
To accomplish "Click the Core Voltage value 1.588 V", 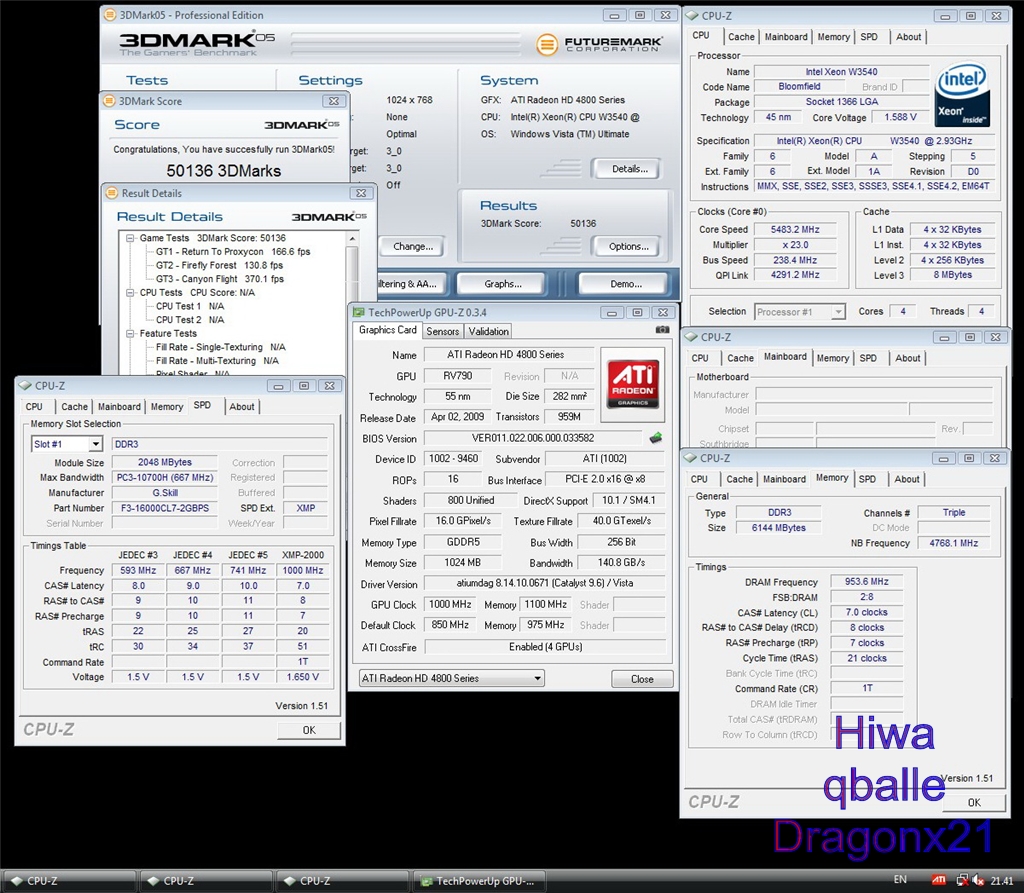I will [x=900, y=117].
